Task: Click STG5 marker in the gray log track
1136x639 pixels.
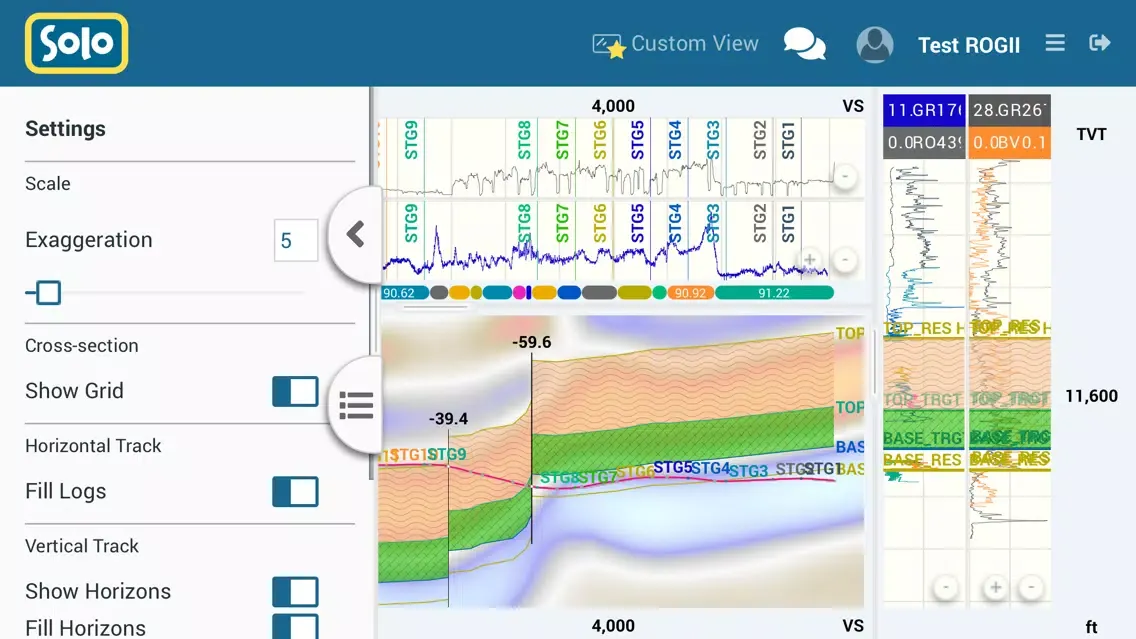Action: click(x=637, y=140)
